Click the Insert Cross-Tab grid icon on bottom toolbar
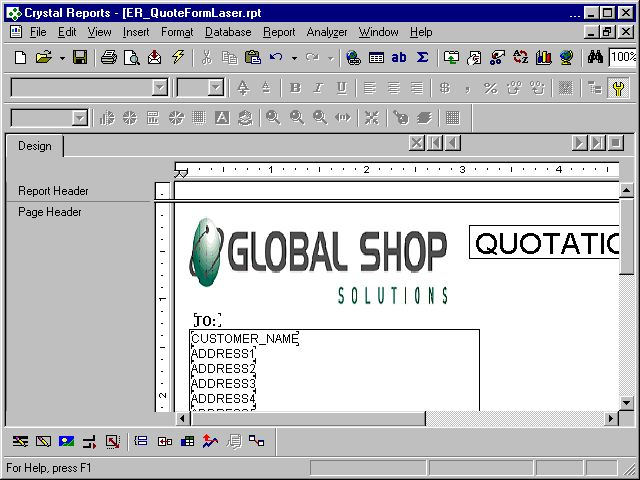The image size is (640, 480). point(187,441)
